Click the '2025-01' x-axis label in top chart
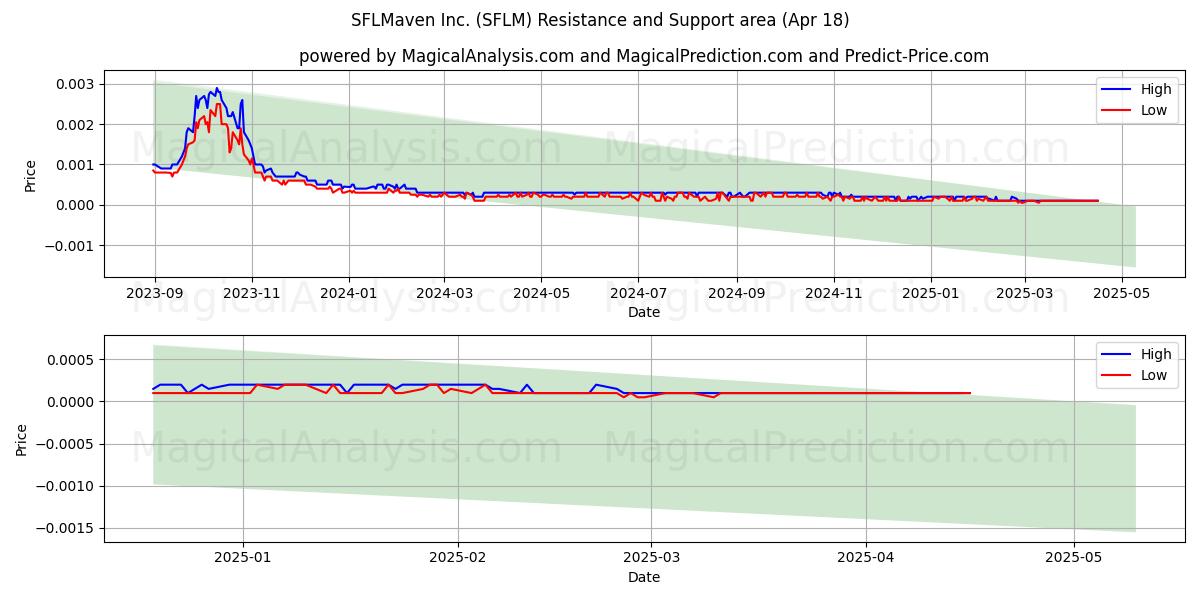The image size is (1200, 600). (931, 293)
